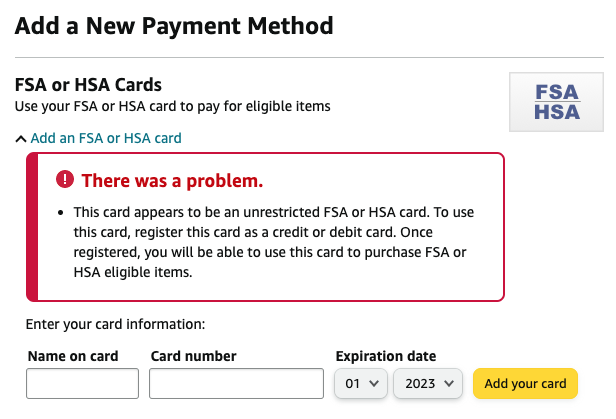Click the Card number field label
The height and width of the screenshot is (419, 616).
193,356
